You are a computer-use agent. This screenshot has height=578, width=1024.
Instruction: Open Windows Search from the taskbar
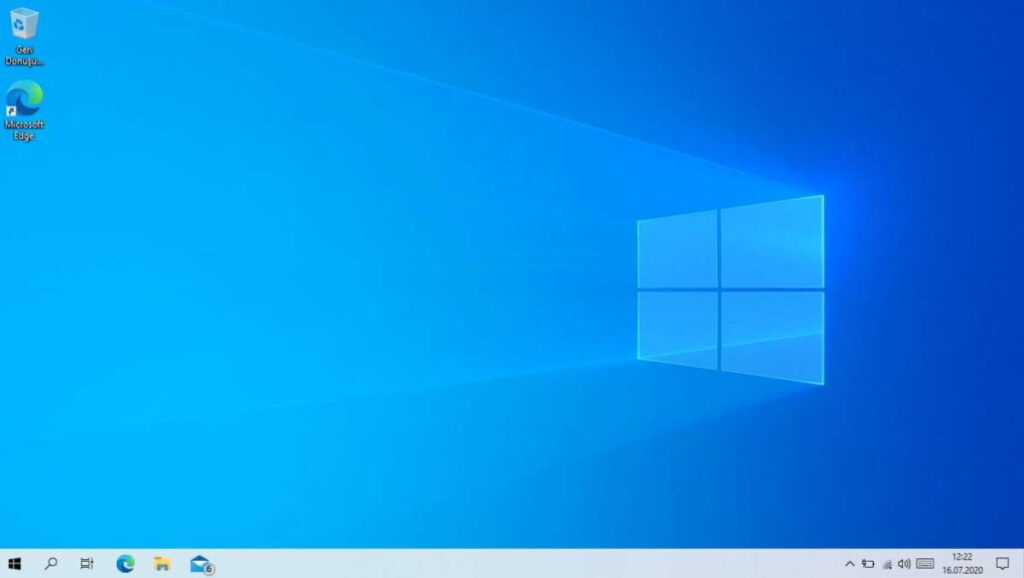point(51,564)
